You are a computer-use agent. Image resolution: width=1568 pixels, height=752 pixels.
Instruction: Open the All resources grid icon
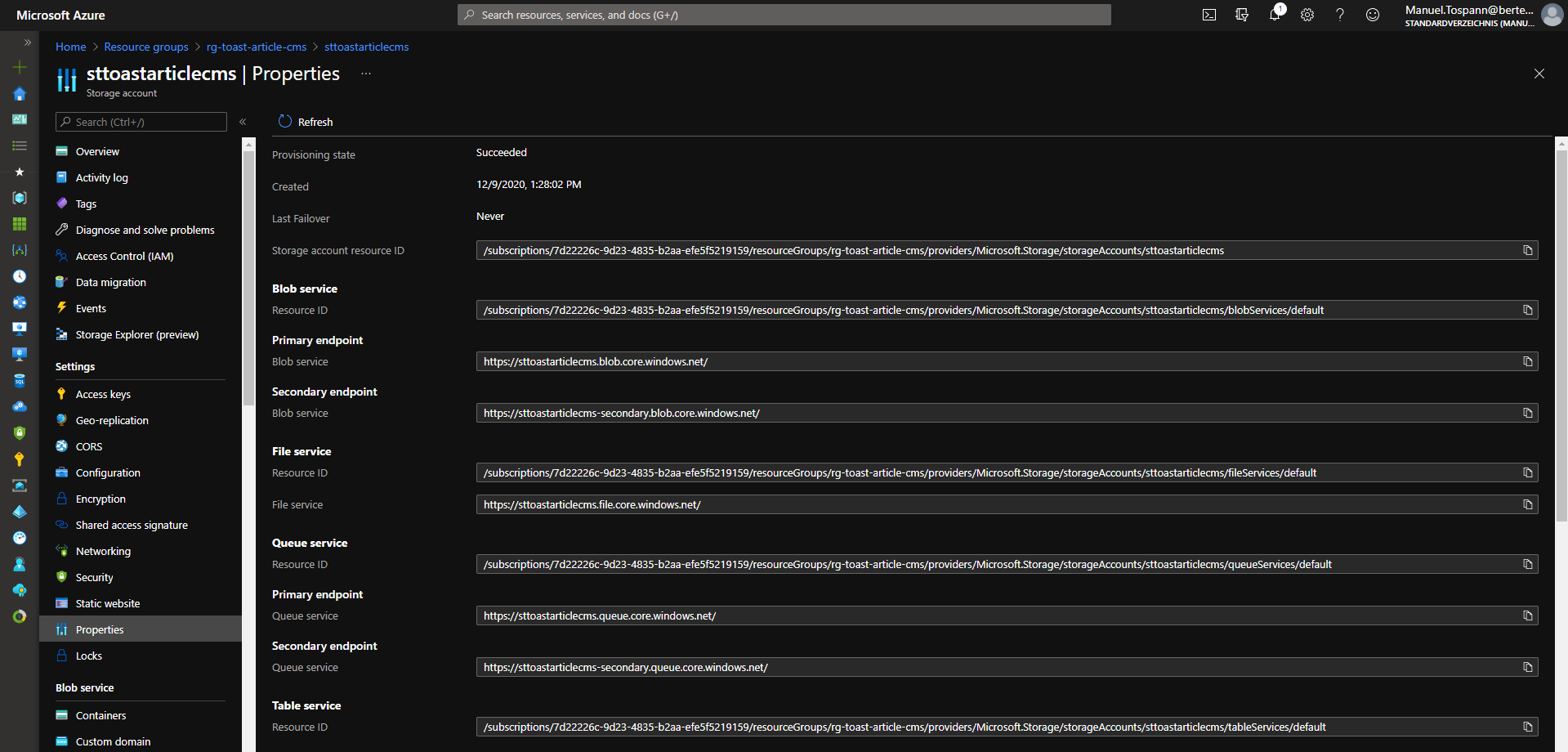pos(20,224)
